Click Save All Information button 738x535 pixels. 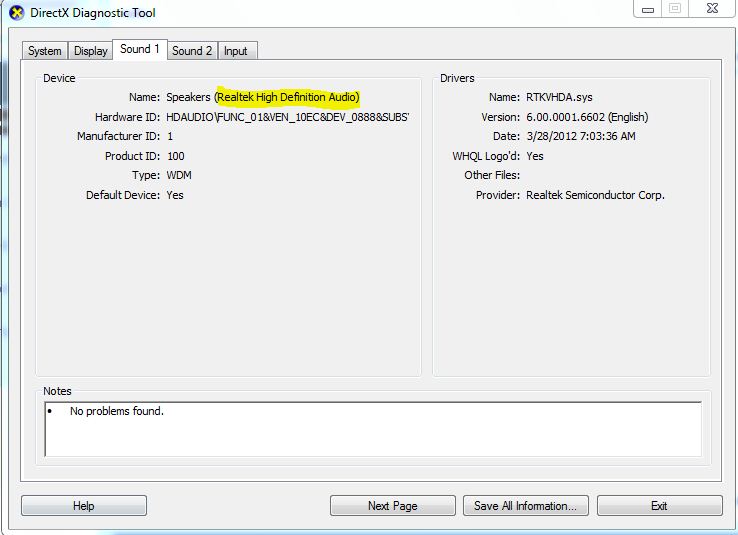point(525,506)
